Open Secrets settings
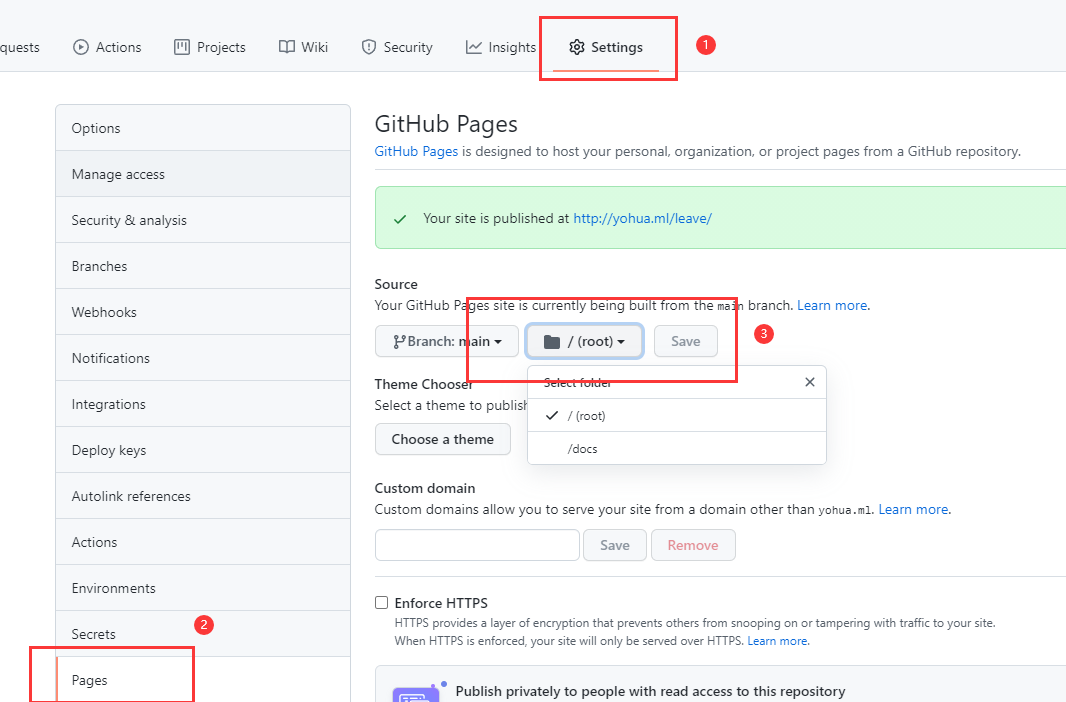Image resolution: width=1066 pixels, height=702 pixels. pos(203,634)
